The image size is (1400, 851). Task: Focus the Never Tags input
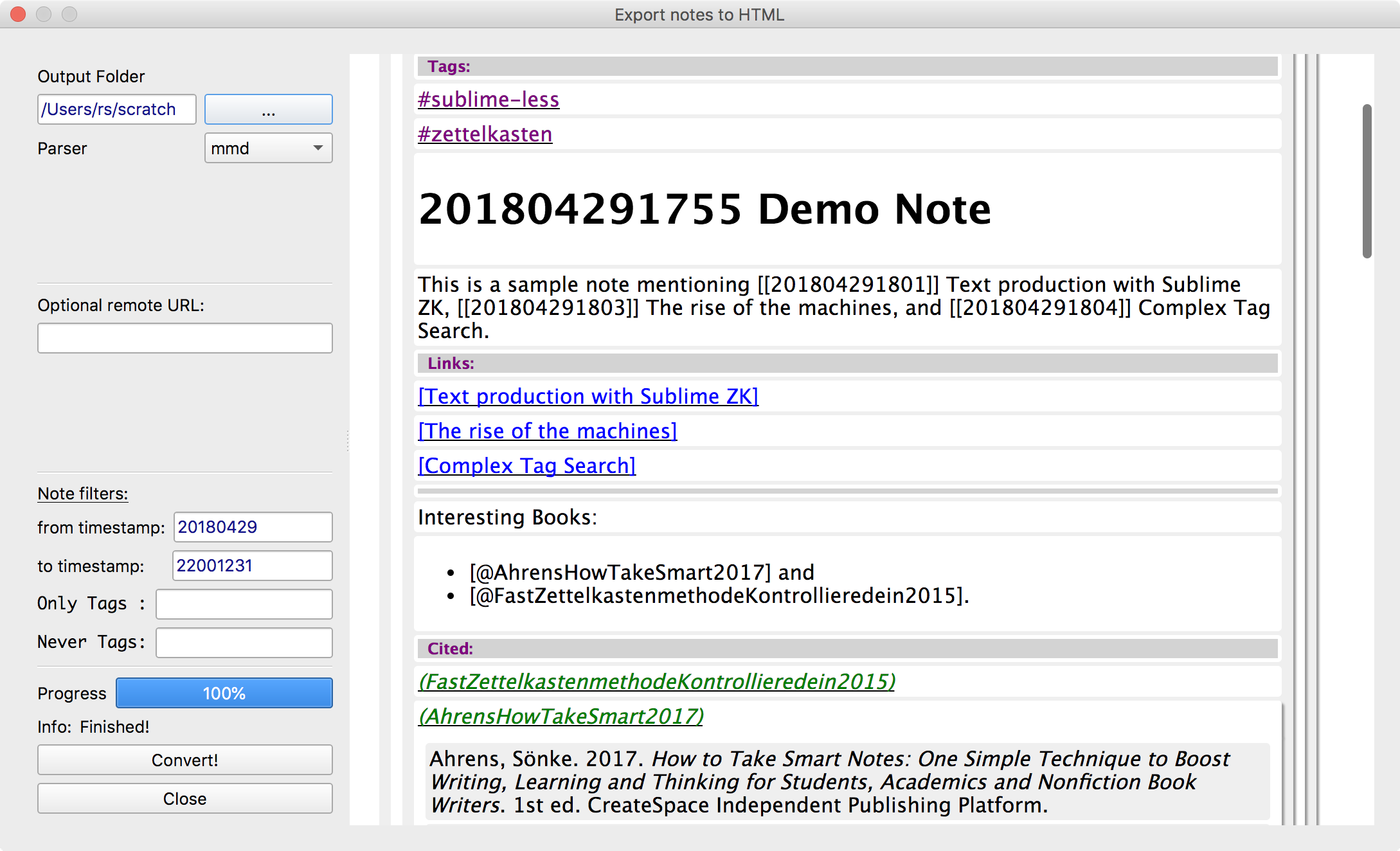pos(244,643)
